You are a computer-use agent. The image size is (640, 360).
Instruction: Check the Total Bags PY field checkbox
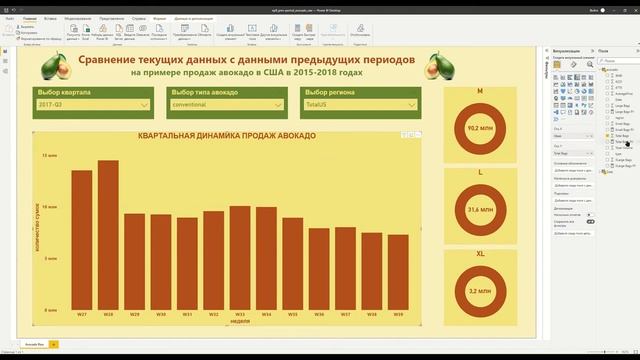[x=607, y=142]
